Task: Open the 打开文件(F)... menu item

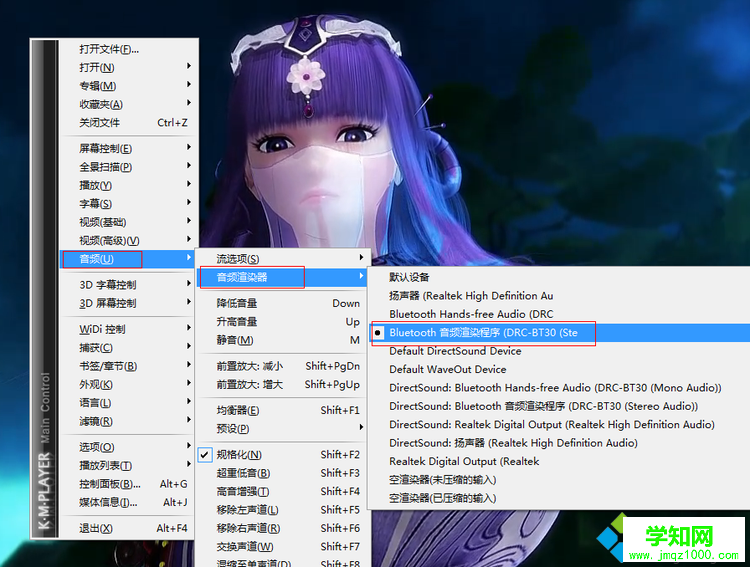Action: (x=128, y=49)
